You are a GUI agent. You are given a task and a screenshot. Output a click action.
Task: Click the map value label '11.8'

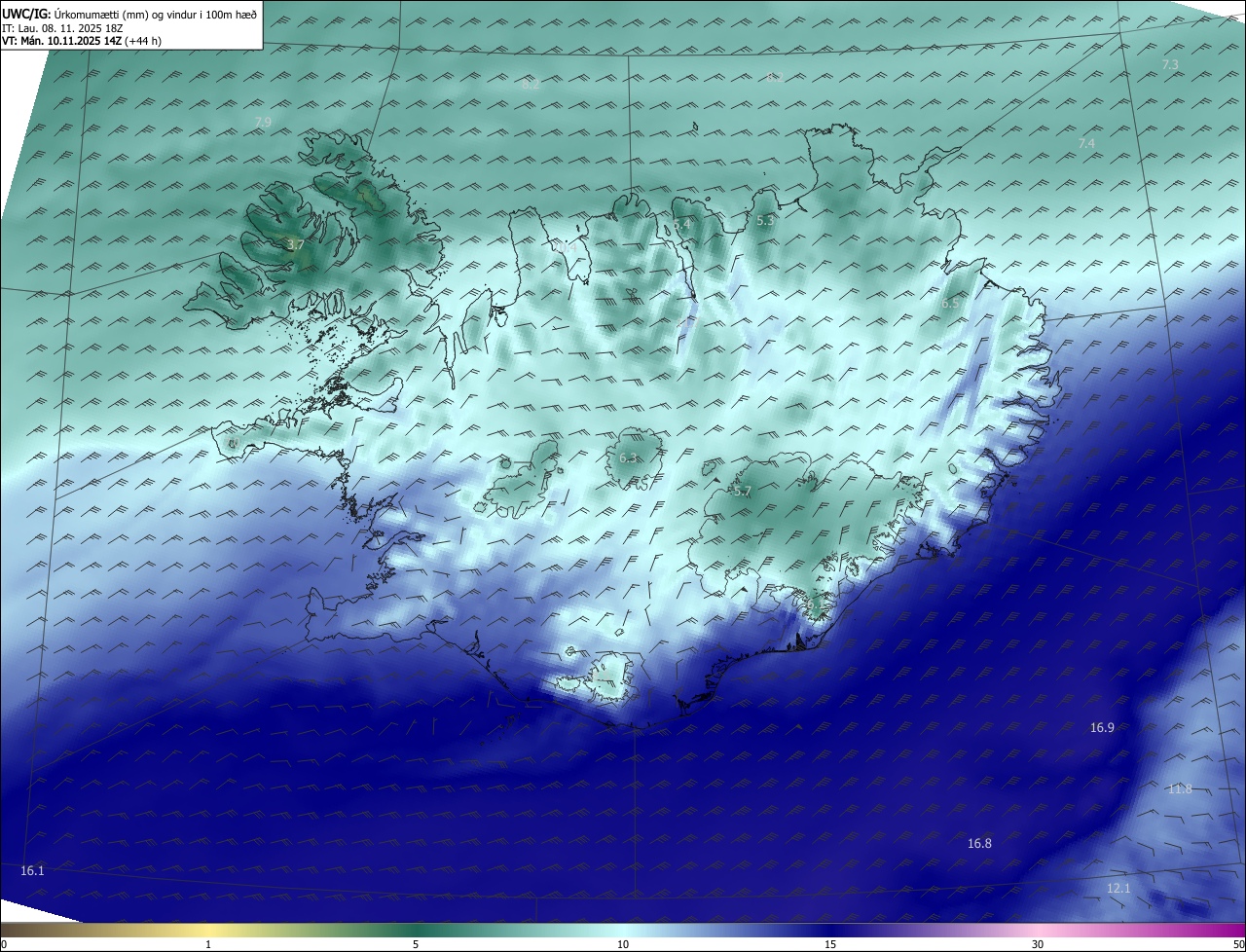(x=1180, y=788)
